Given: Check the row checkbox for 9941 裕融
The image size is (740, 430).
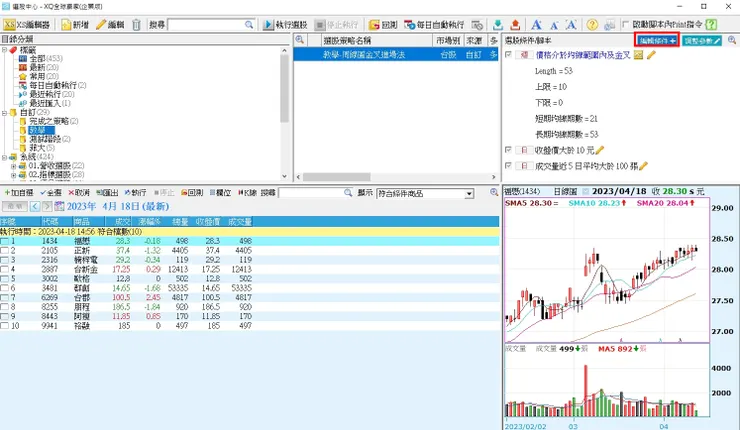Looking at the screenshot, I should [4, 326].
